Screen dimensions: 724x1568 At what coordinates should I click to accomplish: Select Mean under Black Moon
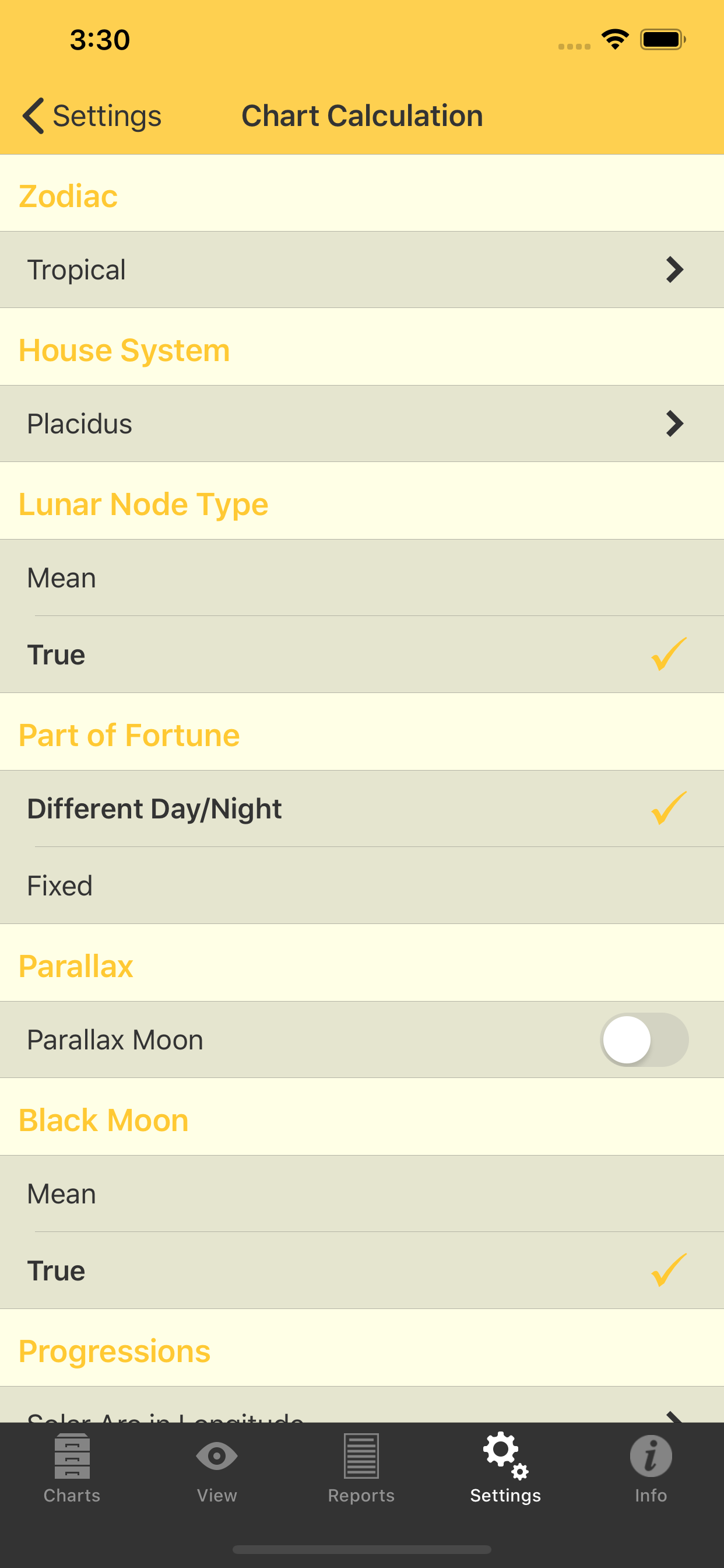[x=361, y=1193]
